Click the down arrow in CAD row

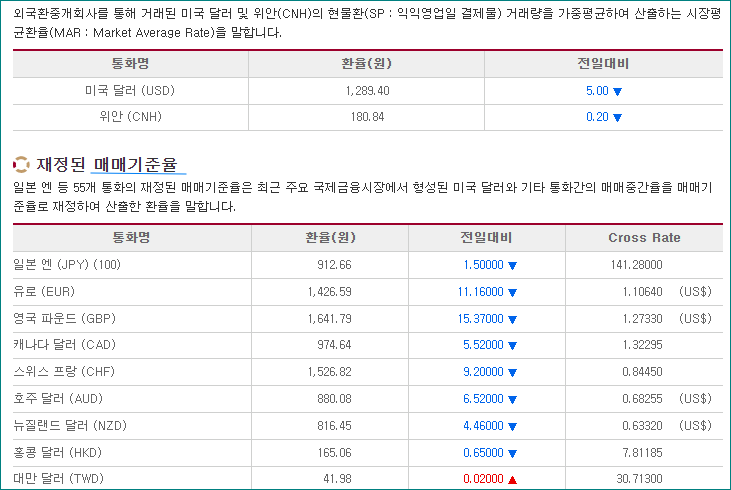(x=512, y=346)
